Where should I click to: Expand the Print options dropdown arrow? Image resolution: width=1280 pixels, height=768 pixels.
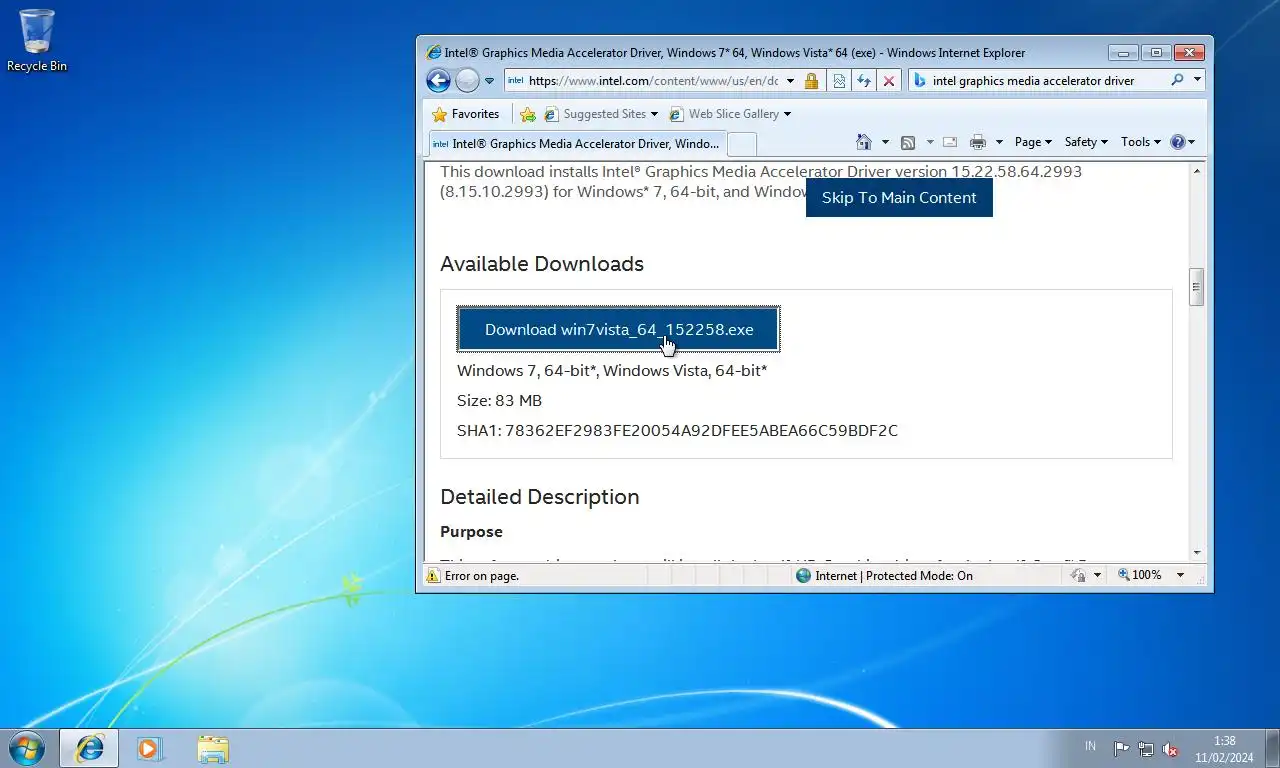[x=998, y=142]
